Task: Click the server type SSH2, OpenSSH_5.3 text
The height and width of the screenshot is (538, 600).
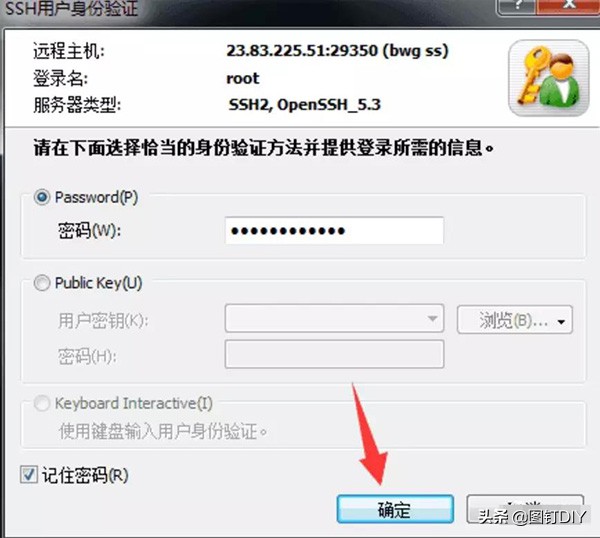Action: 305,105
